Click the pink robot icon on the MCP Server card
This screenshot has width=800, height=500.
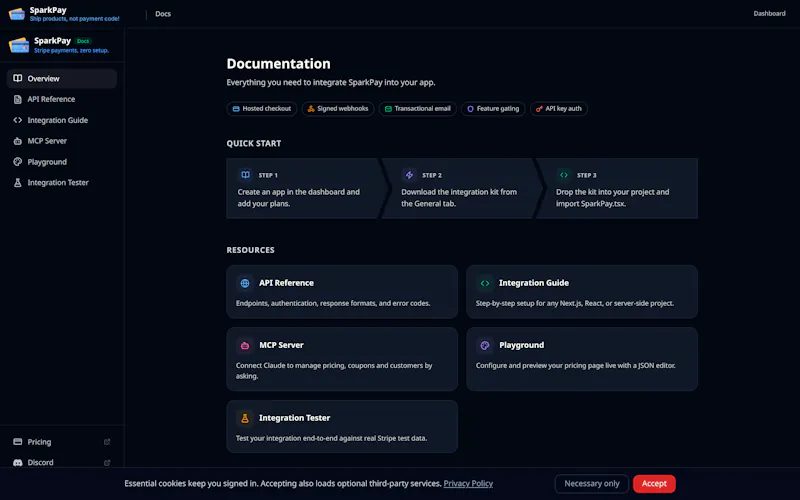coord(245,345)
